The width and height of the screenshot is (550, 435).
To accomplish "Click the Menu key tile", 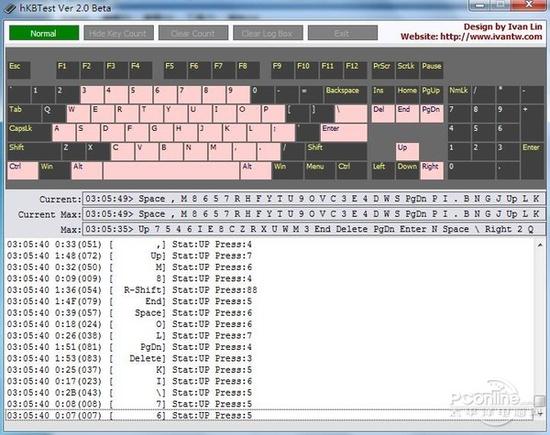I will (320, 170).
